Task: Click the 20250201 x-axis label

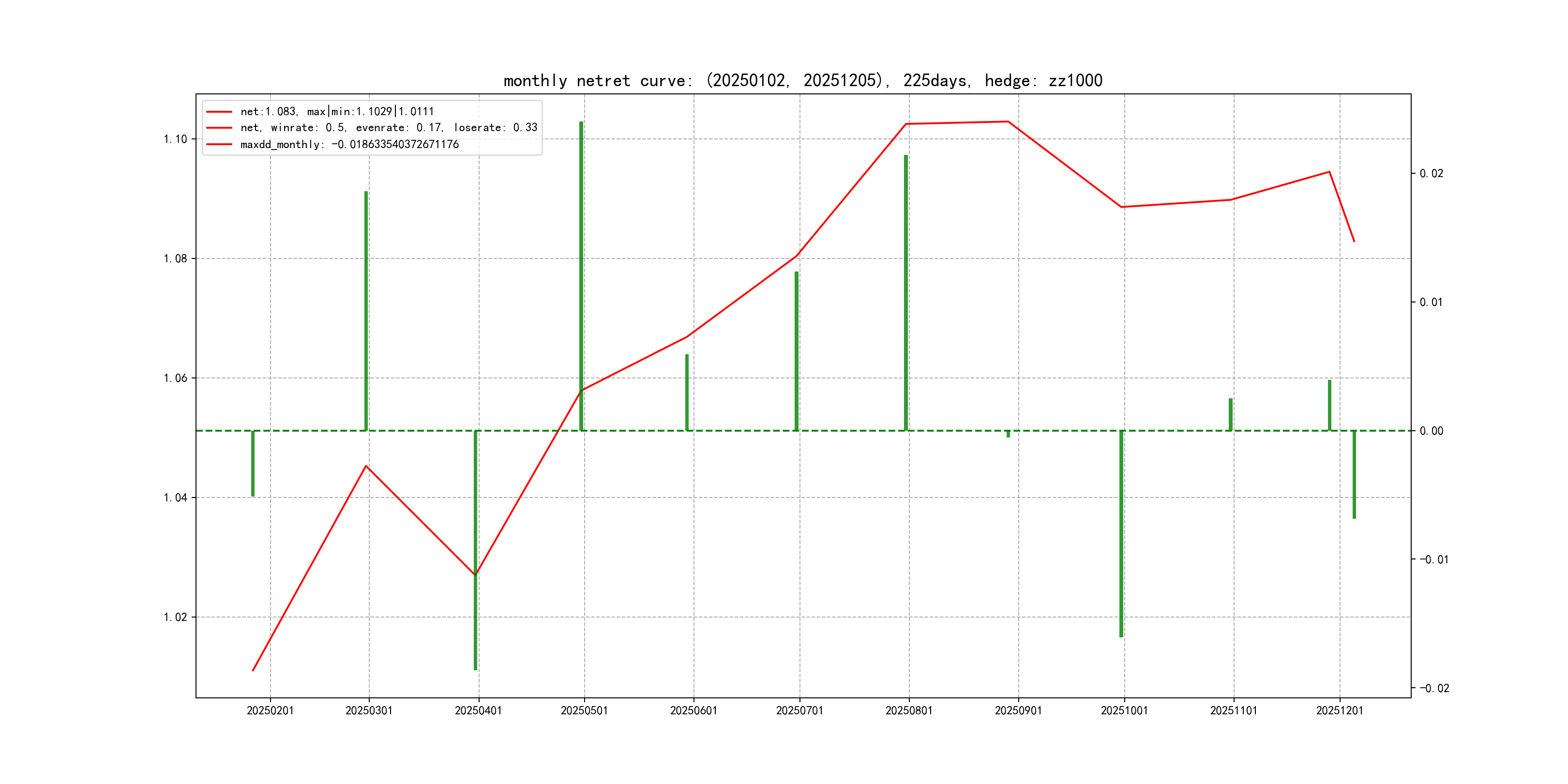Action: [270, 710]
